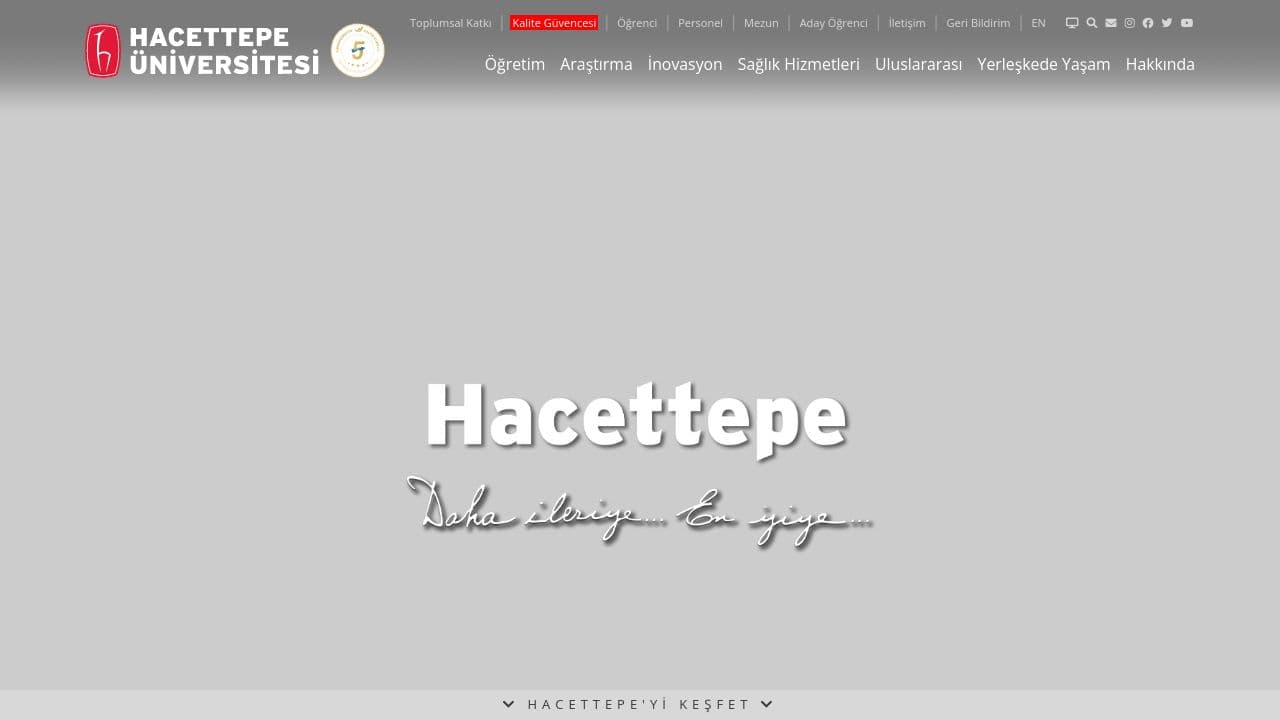Screen dimensions: 1280x720
Task: Click the email envelope icon
Action: [x=1110, y=22]
